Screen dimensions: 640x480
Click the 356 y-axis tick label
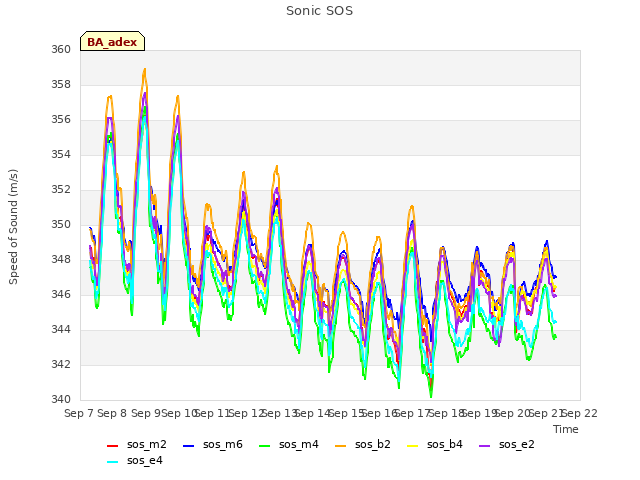(61, 120)
